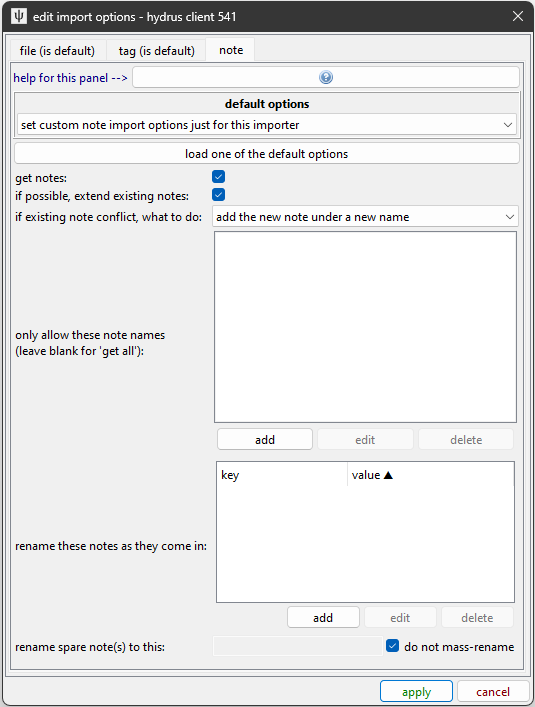Switch to the file (is default) tab
This screenshot has height=707, width=535.
pyautogui.click(x=57, y=50)
